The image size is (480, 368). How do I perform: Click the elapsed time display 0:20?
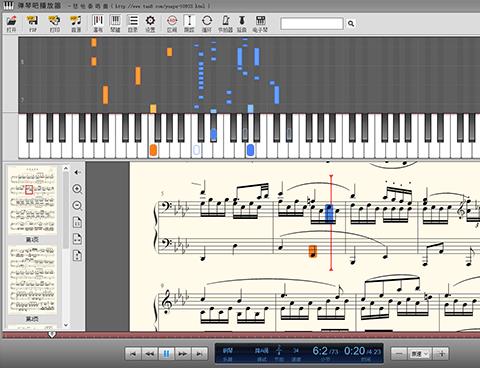[x=354, y=351]
